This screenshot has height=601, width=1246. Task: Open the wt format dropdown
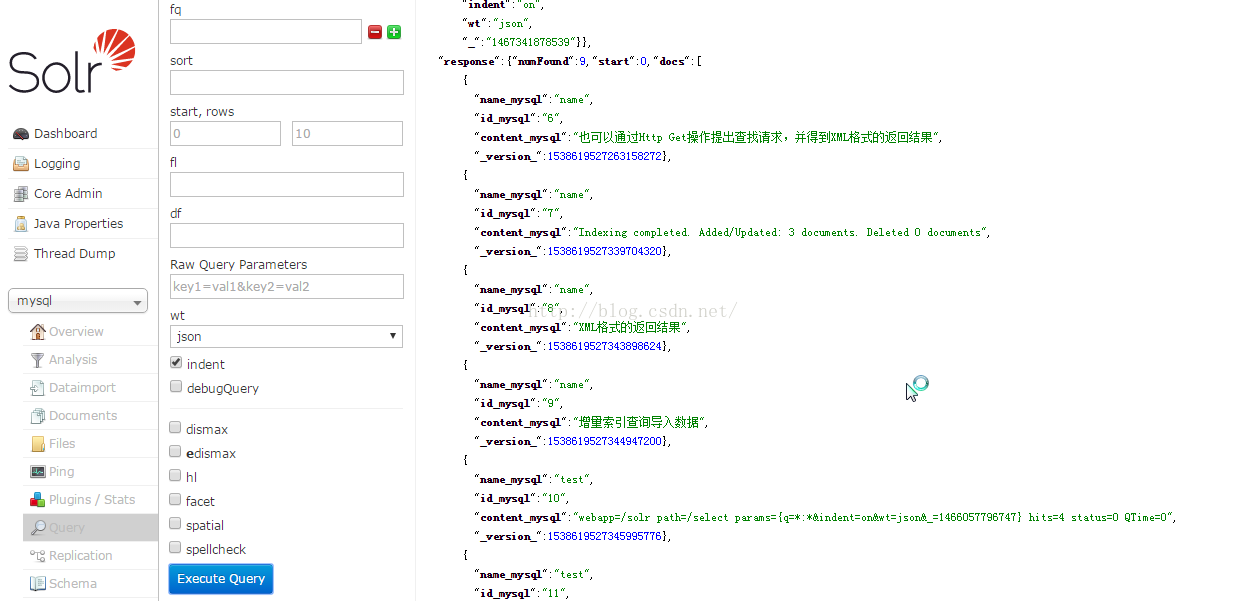(x=286, y=337)
